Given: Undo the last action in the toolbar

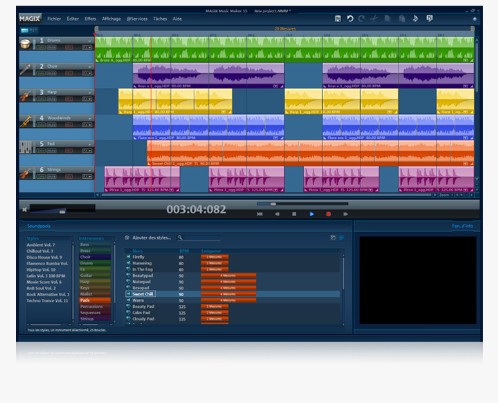Looking at the screenshot, I should 350,19.
